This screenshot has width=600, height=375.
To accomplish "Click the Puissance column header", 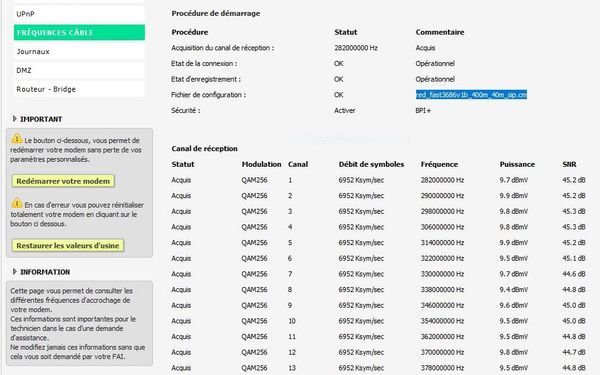I will click(517, 164).
